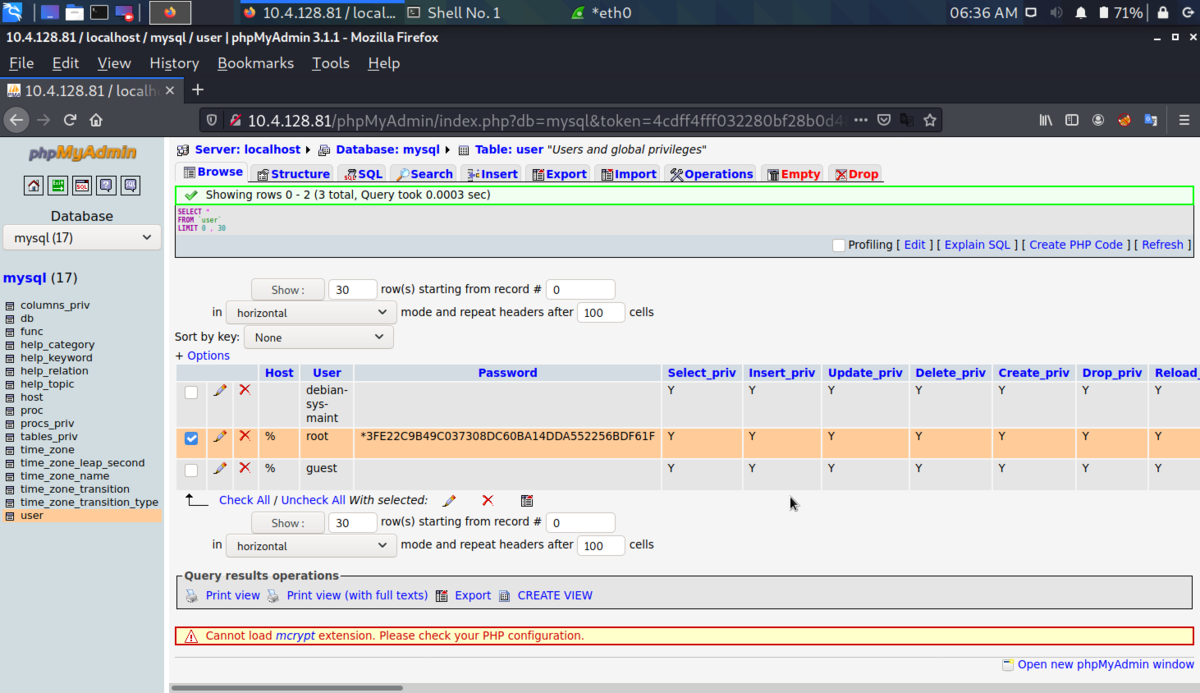The height and width of the screenshot is (693, 1200).
Task: Enable the Profiling checkbox
Action: tap(839, 245)
